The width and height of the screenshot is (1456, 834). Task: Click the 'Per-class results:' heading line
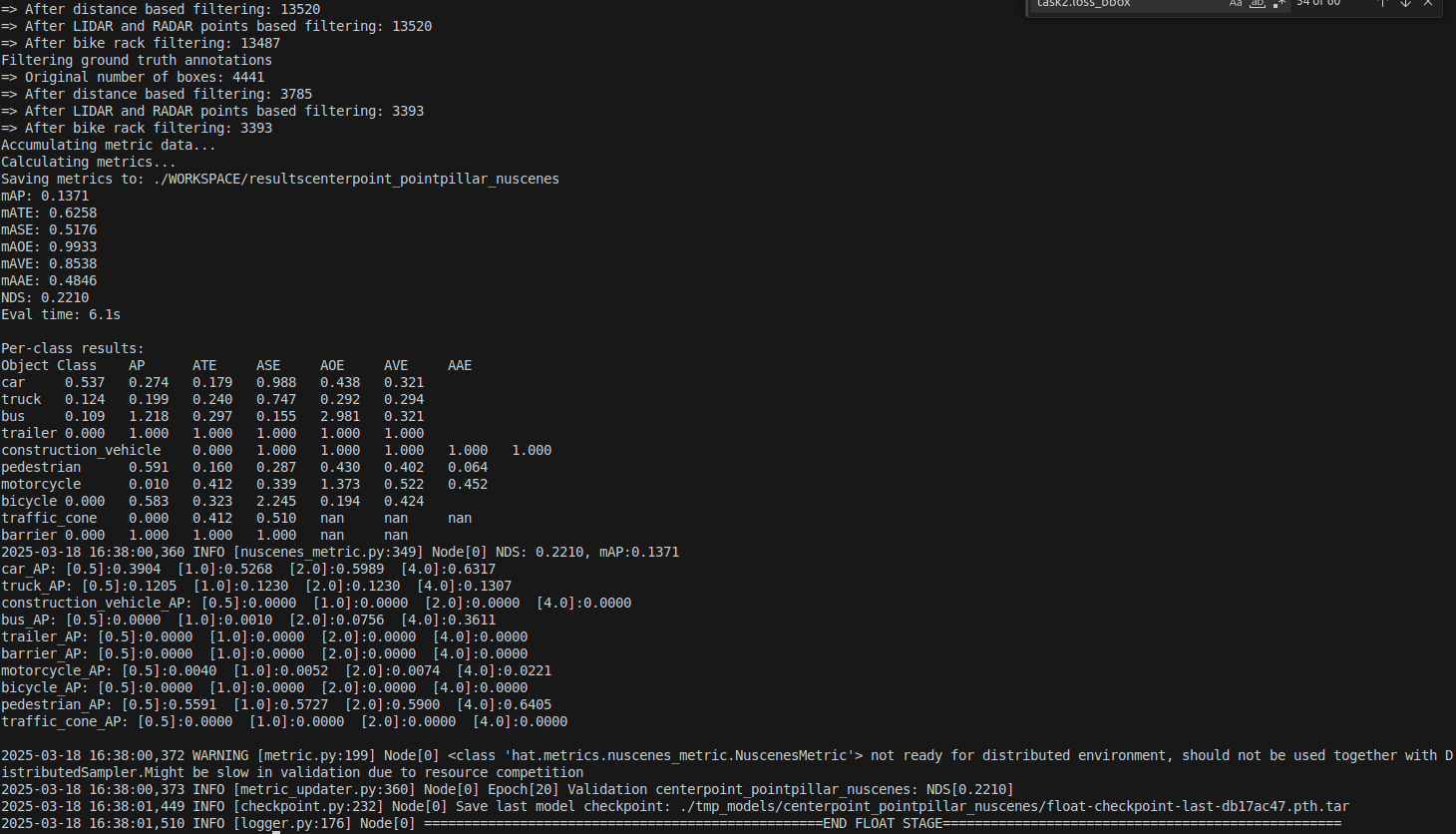click(73, 349)
